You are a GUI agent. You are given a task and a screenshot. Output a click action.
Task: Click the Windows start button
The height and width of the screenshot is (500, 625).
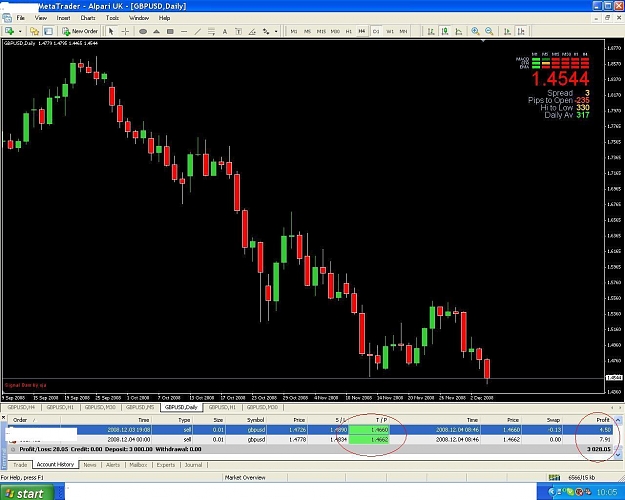(x=26, y=493)
